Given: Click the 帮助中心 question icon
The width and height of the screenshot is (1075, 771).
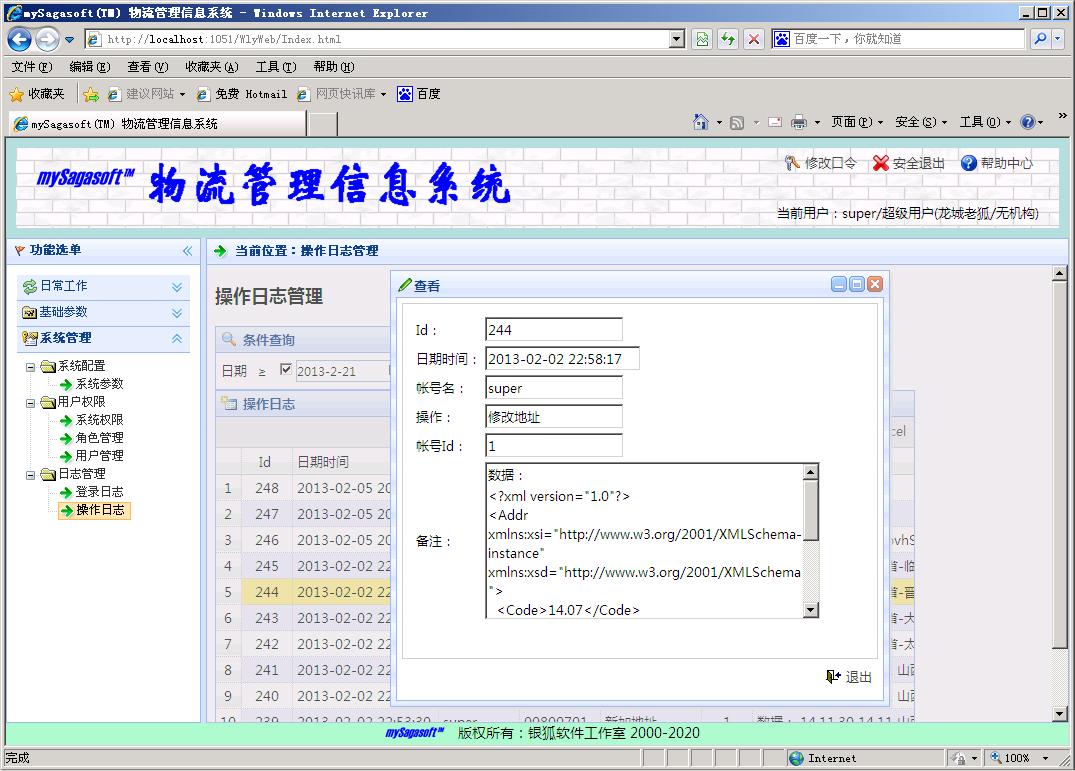Looking at the screenshot, I should (x=968, y=163).
